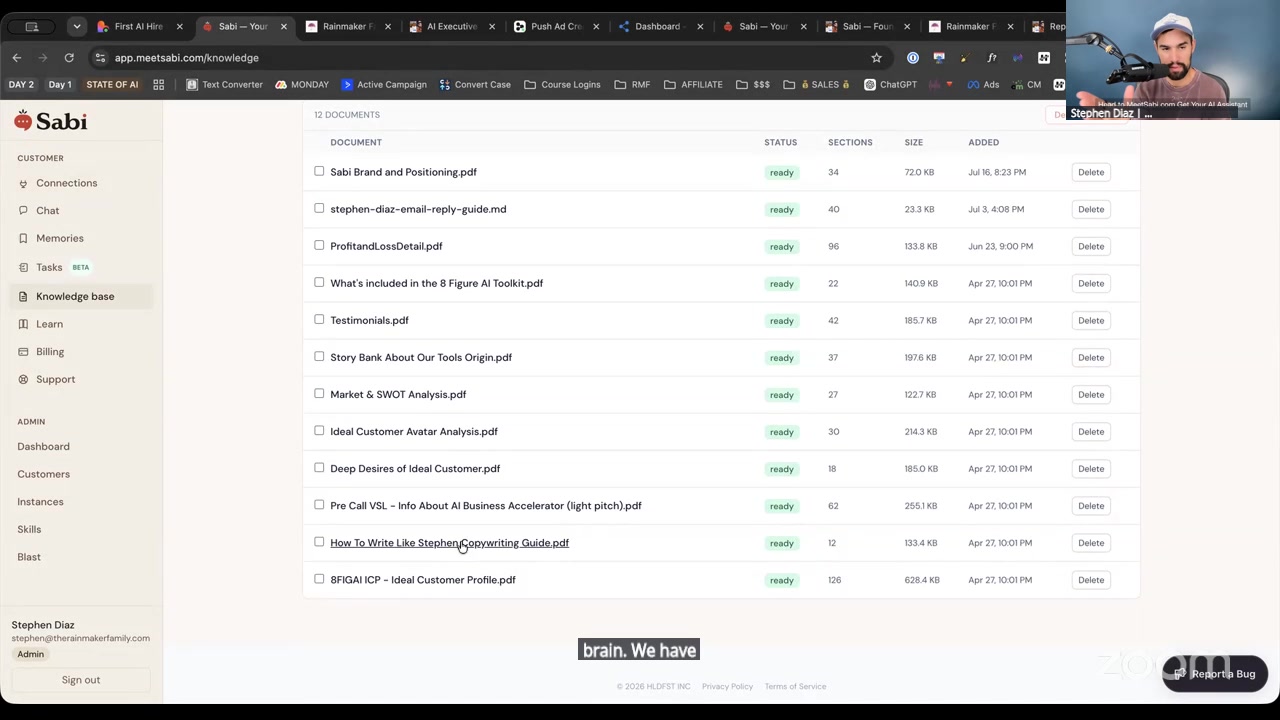Open the Privacy Policy footer link
The image size is (1280, 720).
click(x=727, y=687)
